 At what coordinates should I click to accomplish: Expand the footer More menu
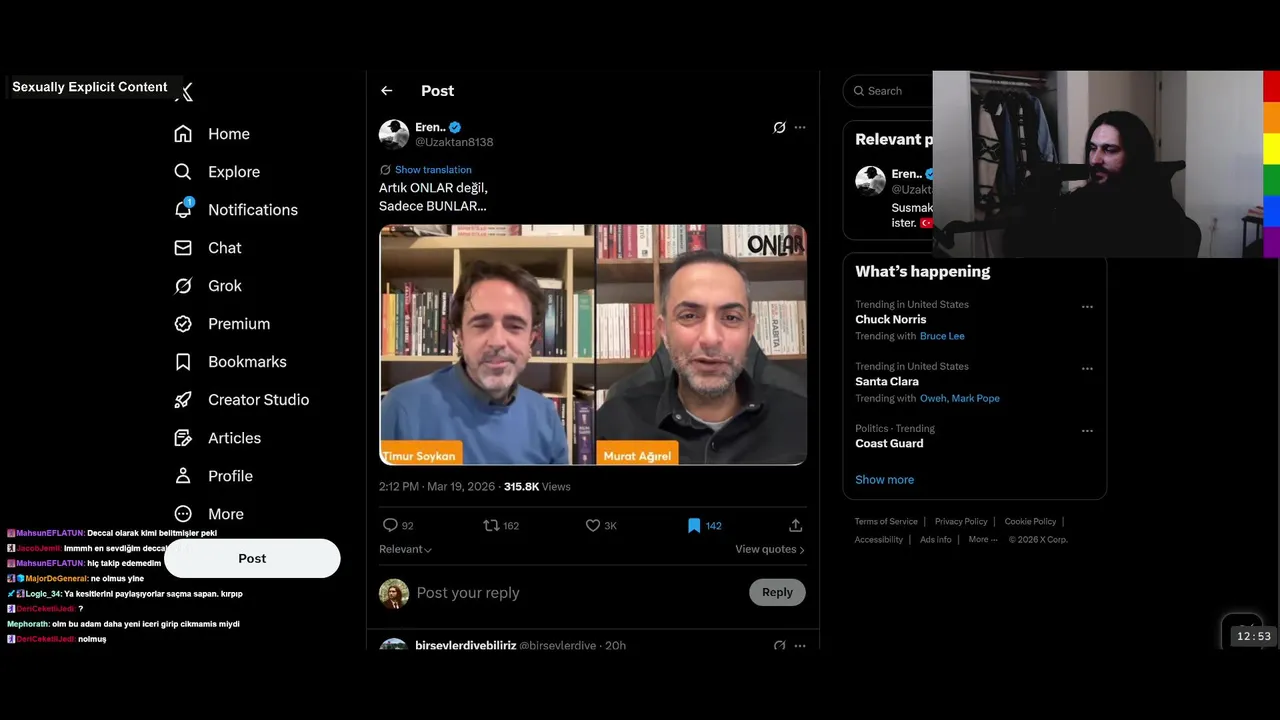coord(983,540)
